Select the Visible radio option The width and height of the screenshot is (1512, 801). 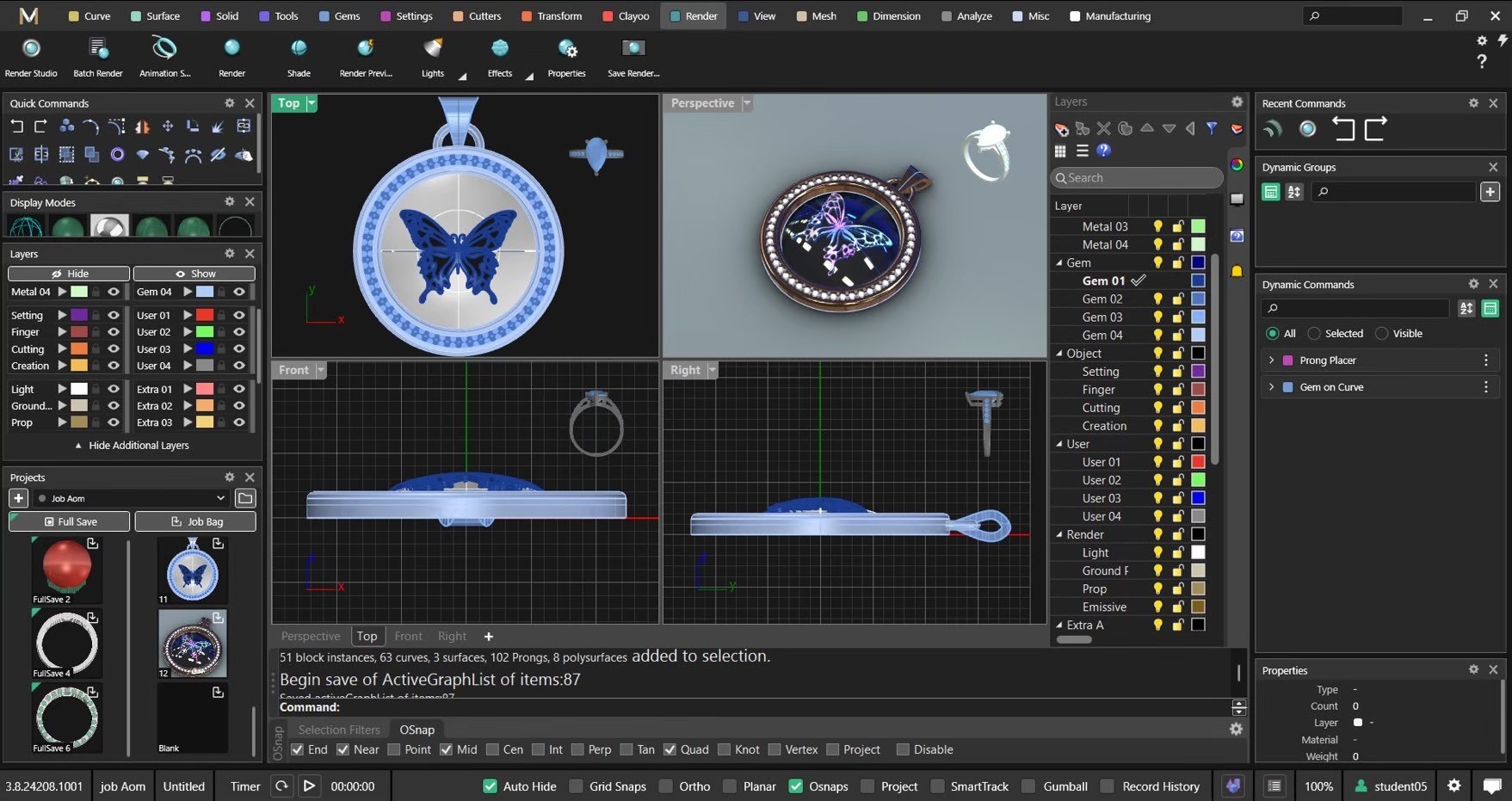point(1382,333)
